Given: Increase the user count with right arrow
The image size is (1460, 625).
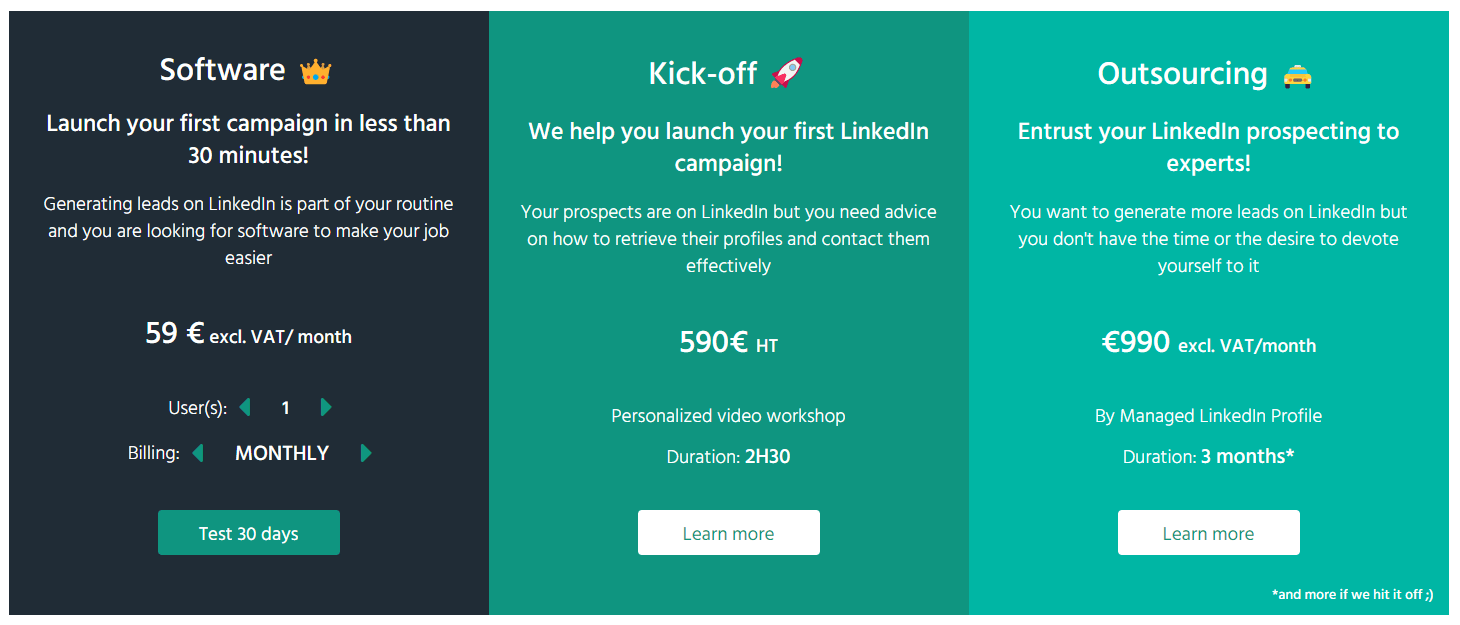Looking at the screenshot, I should tap(326, 407).
